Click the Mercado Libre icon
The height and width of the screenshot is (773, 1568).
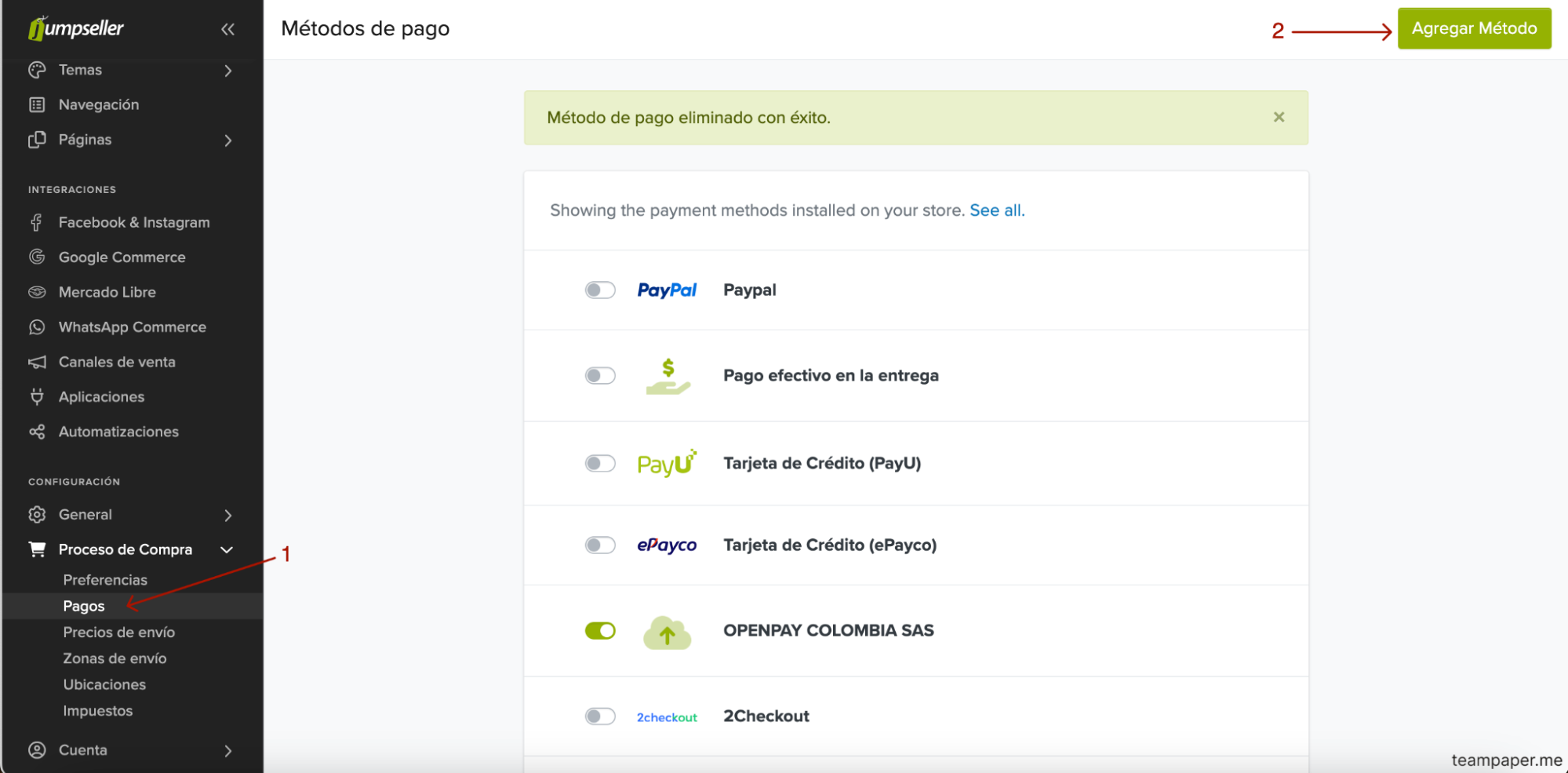[x=37, y=292]
